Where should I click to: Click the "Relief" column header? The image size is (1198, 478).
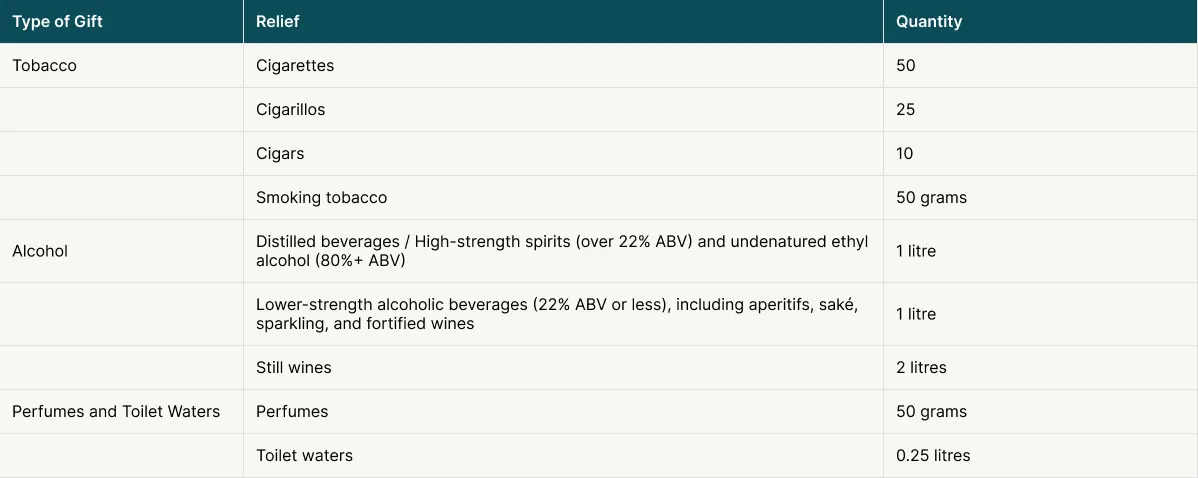278,22
